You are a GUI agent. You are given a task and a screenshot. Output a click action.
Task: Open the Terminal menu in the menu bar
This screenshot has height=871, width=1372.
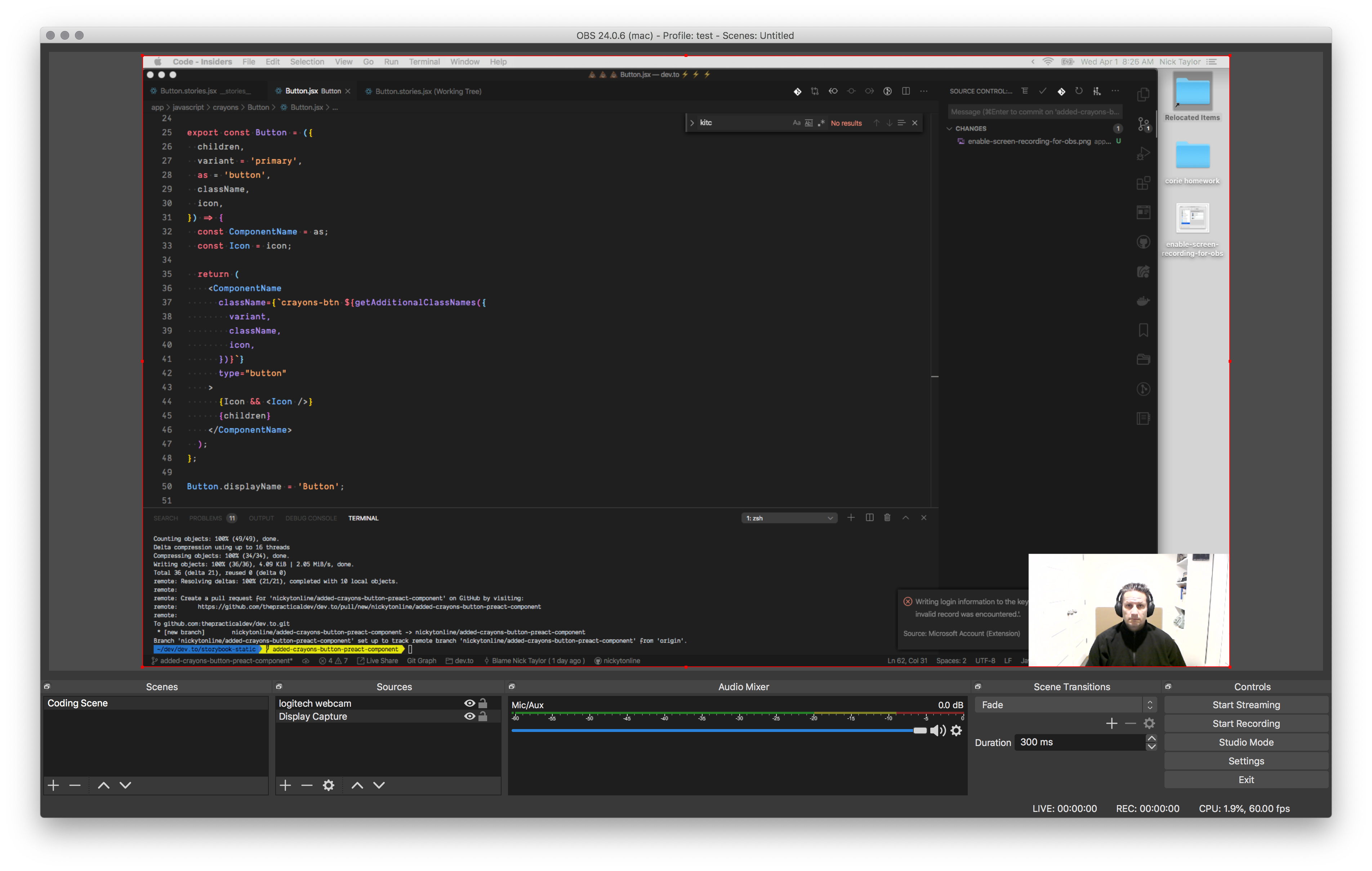click(x=424, y=62)
